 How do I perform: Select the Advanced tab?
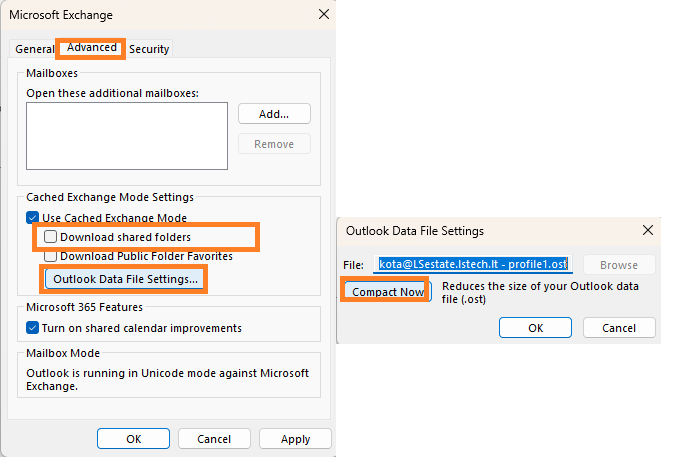[x=91, y=47]
